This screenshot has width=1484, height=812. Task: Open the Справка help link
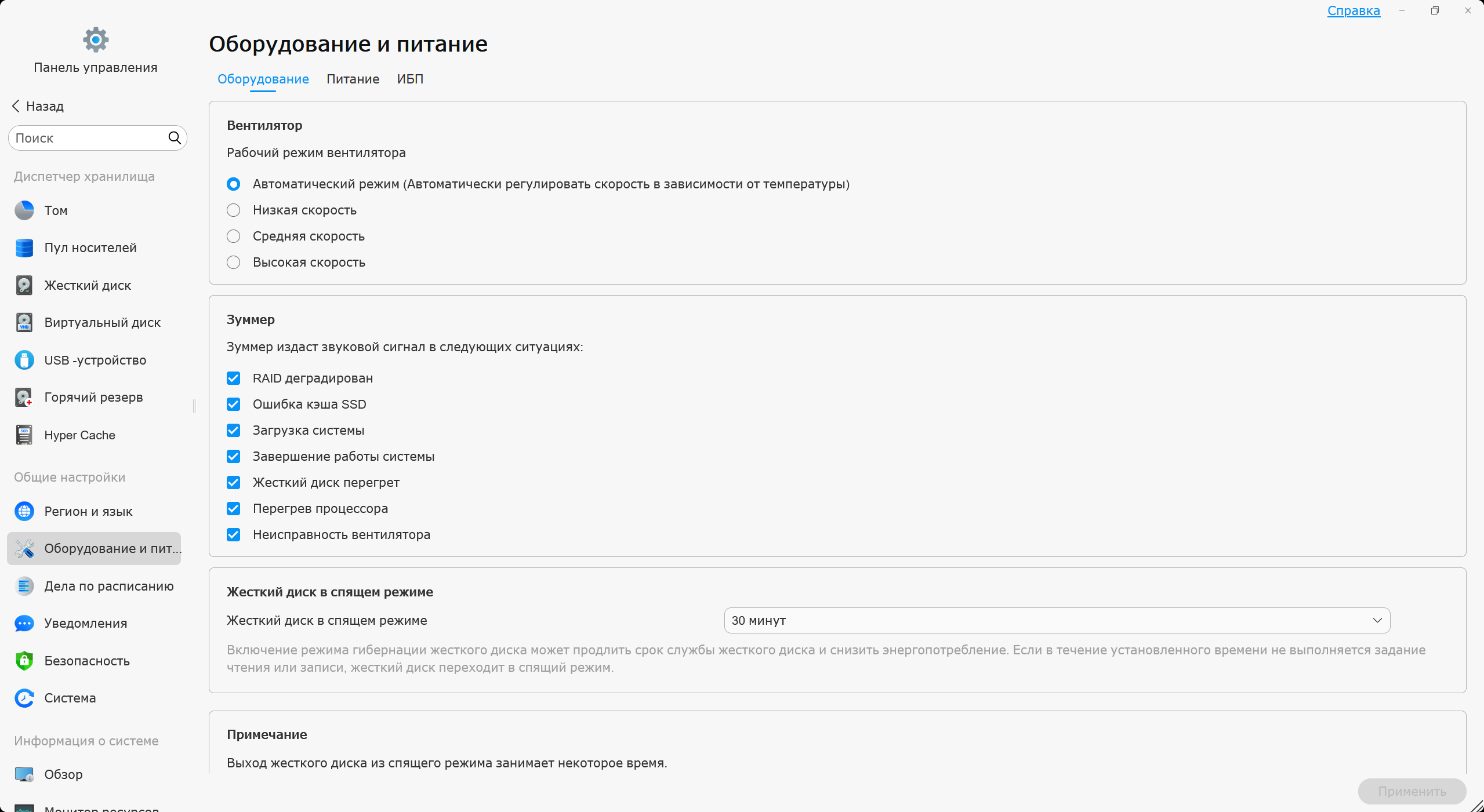(x=1354, y=11)
